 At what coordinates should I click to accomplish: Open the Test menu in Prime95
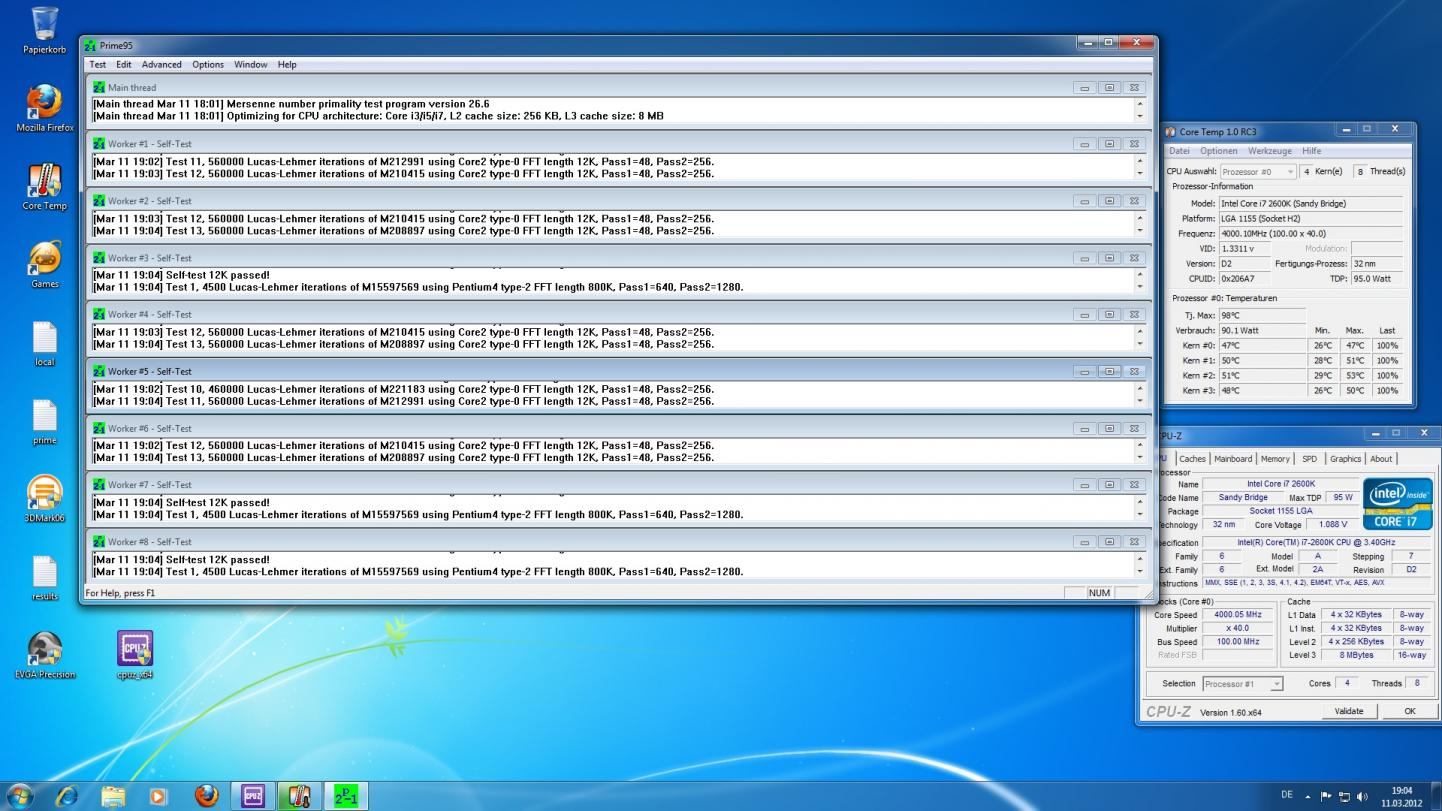pyautogui.click(x=98, y=65)
